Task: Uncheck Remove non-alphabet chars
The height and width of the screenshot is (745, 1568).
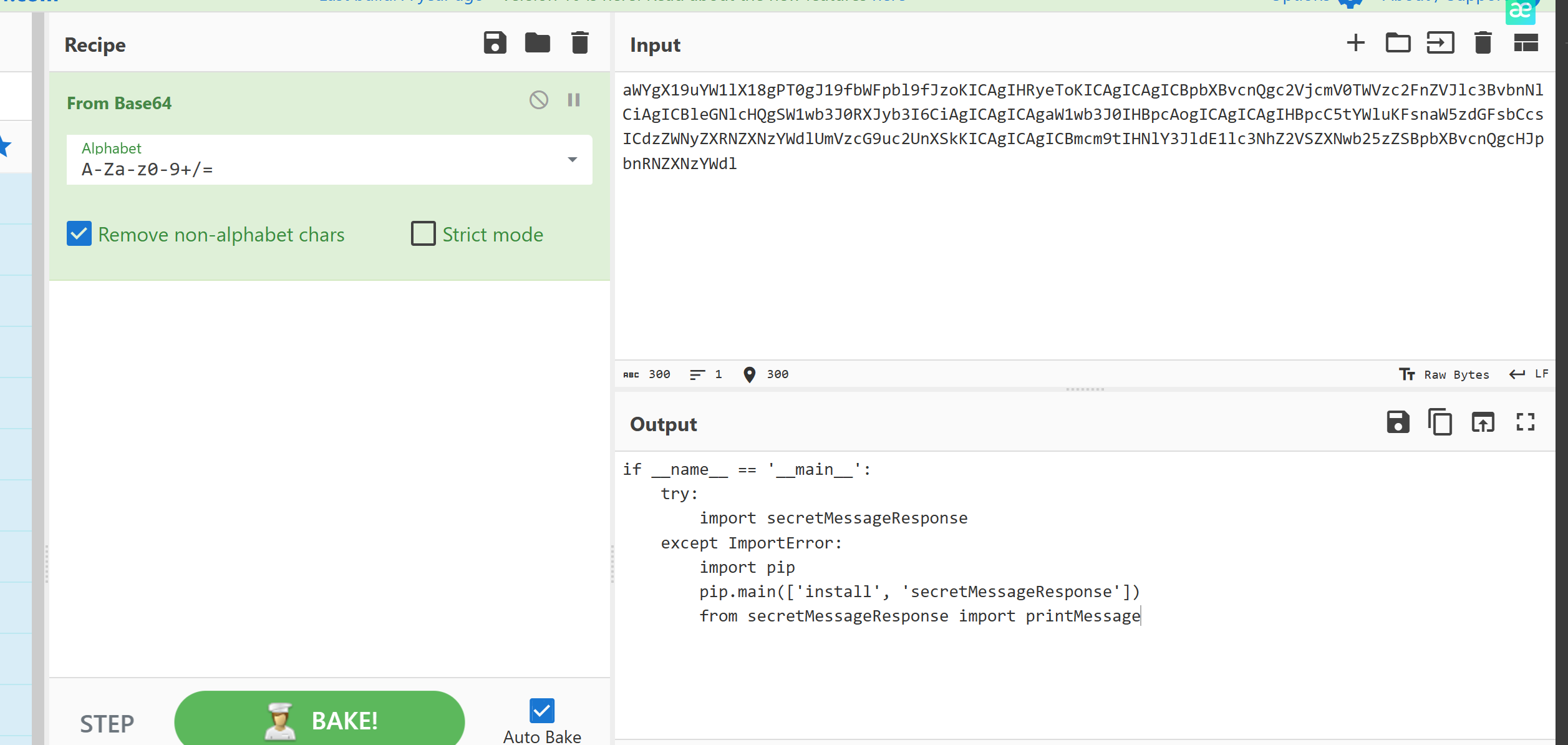Action: (79, 234)
